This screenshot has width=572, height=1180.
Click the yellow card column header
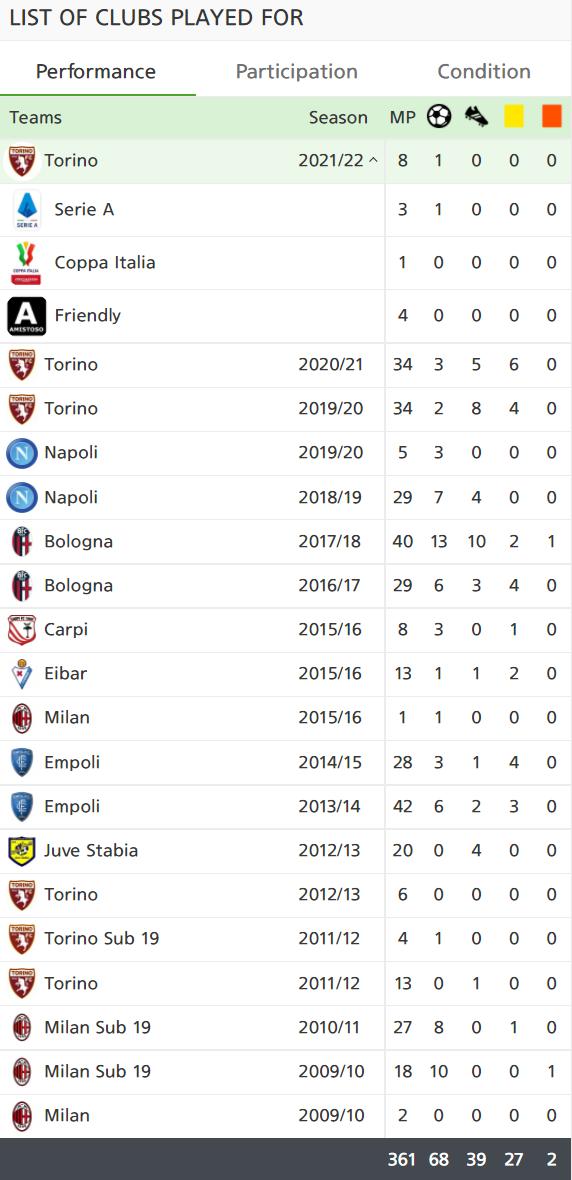(514, 117)
